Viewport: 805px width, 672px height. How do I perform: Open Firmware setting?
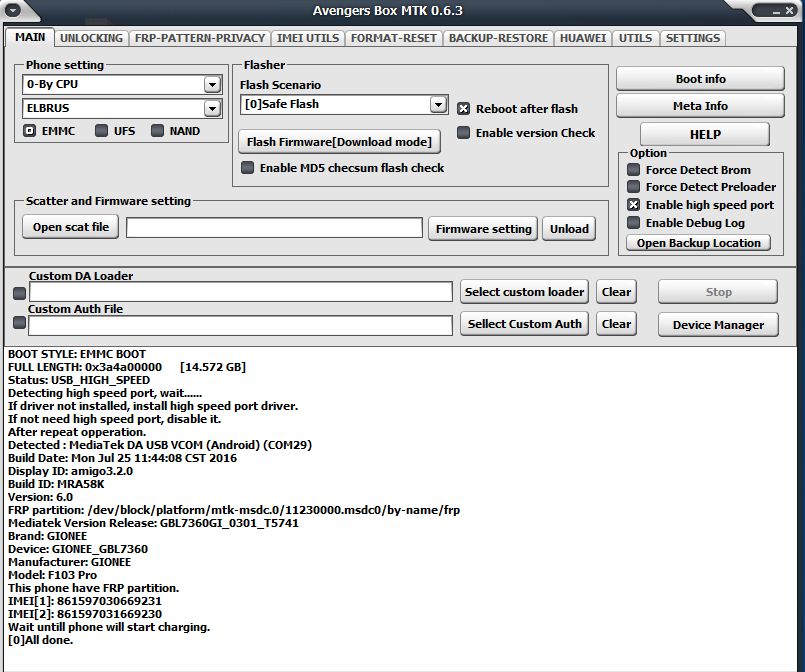483,228
